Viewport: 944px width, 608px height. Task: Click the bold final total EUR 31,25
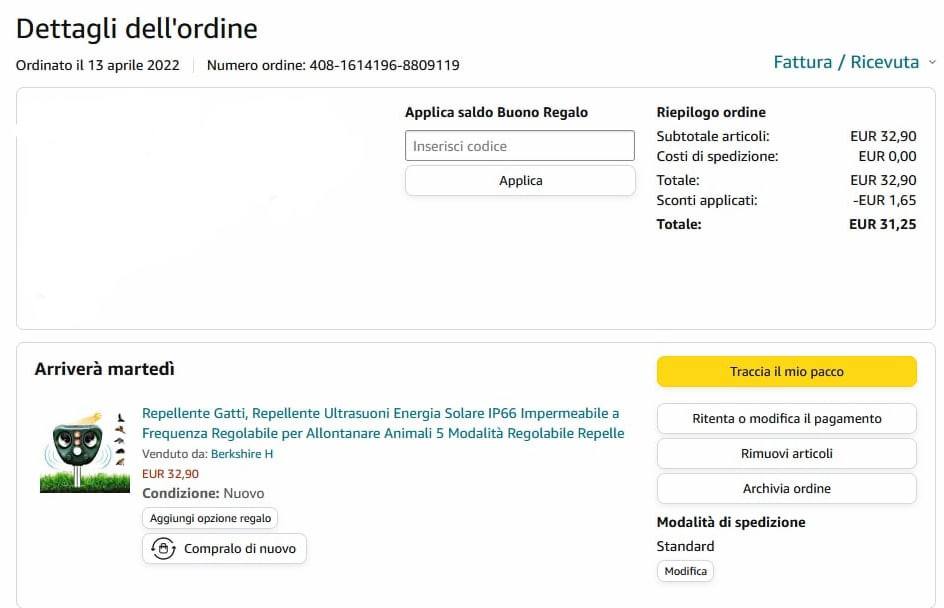point(882,224)
